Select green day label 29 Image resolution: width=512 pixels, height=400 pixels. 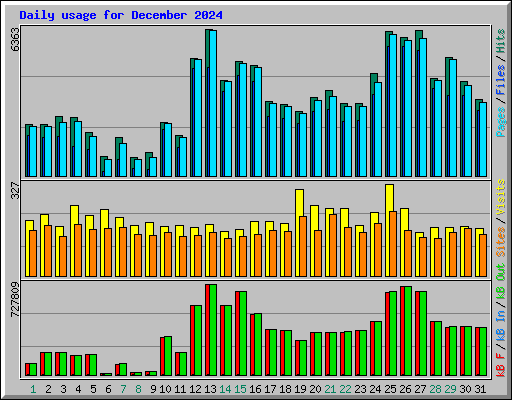(x=450, y=389)
